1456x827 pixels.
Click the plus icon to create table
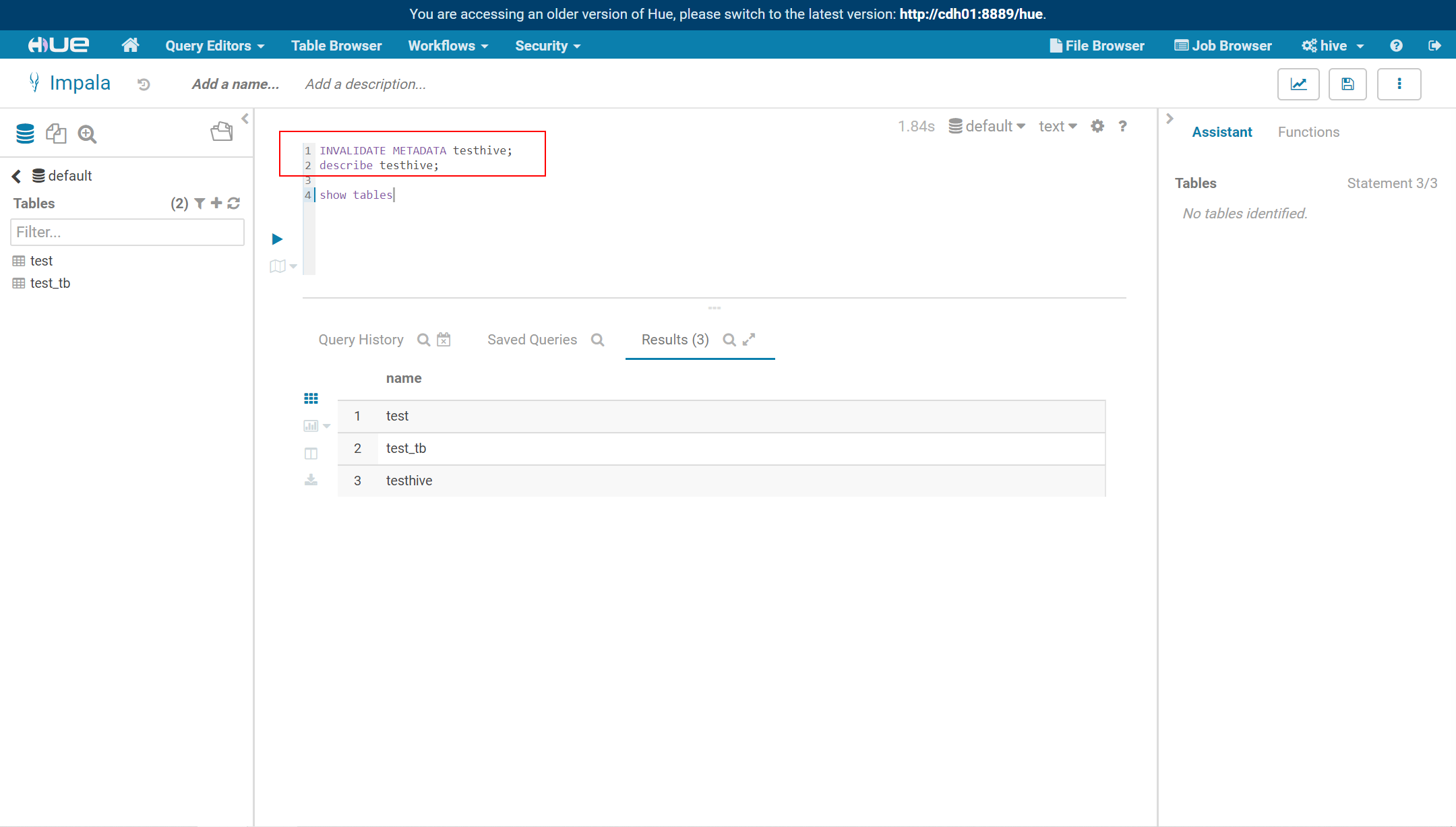point(216,203)
